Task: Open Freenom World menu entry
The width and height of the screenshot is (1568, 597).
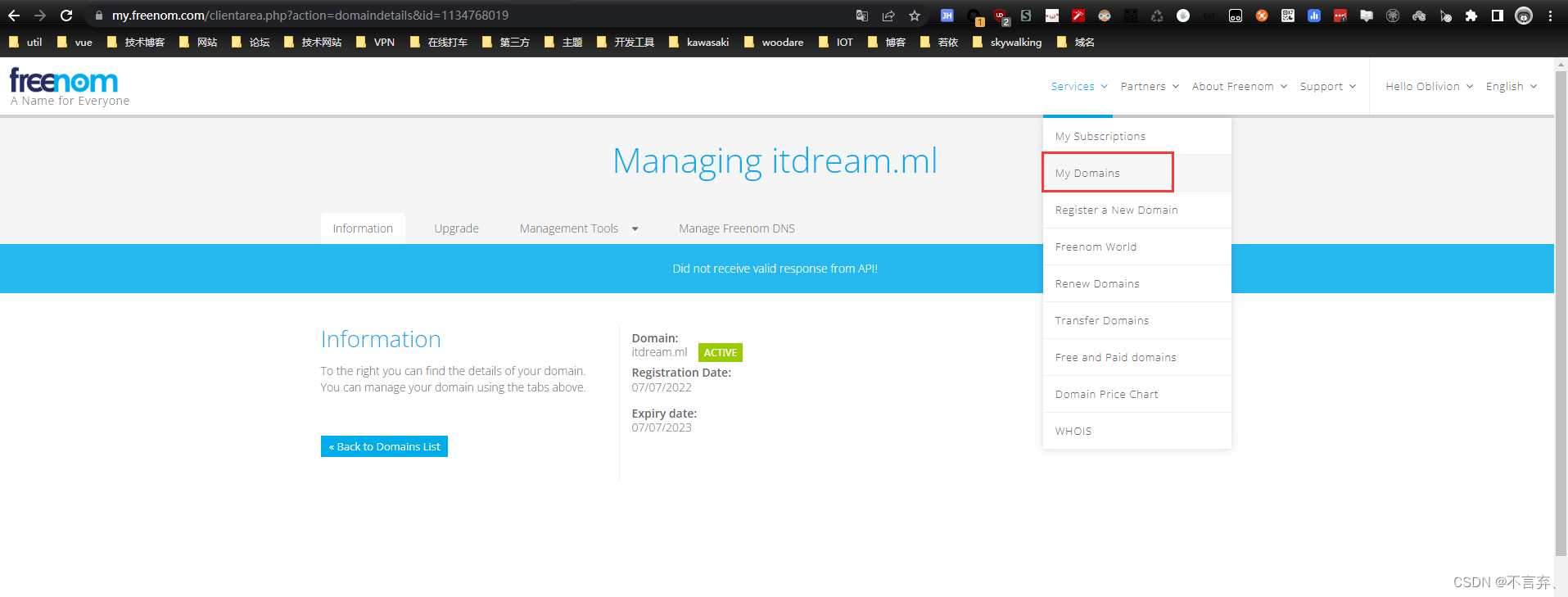Action: click(1136, 246)
